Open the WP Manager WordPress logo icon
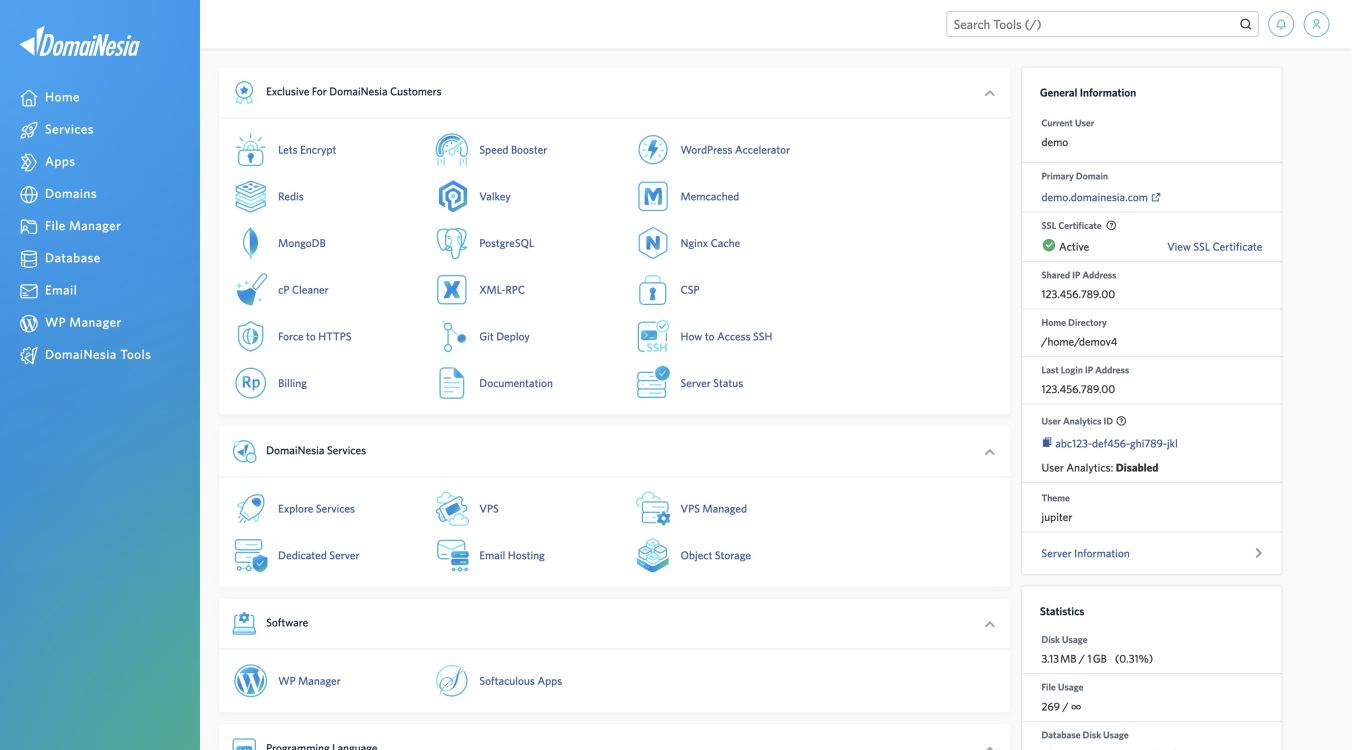Screen dimensions: 1352x750 [x=250, y=681]
